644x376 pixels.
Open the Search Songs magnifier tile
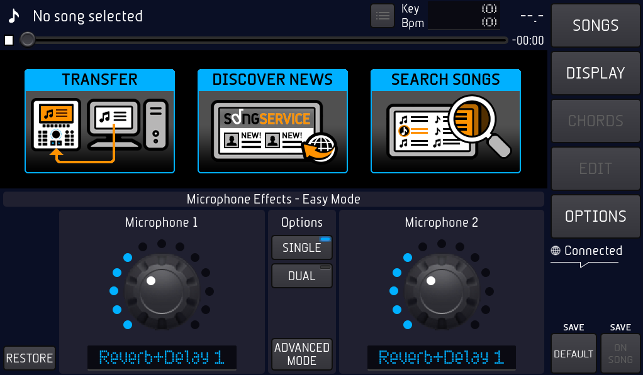[446, 121]
